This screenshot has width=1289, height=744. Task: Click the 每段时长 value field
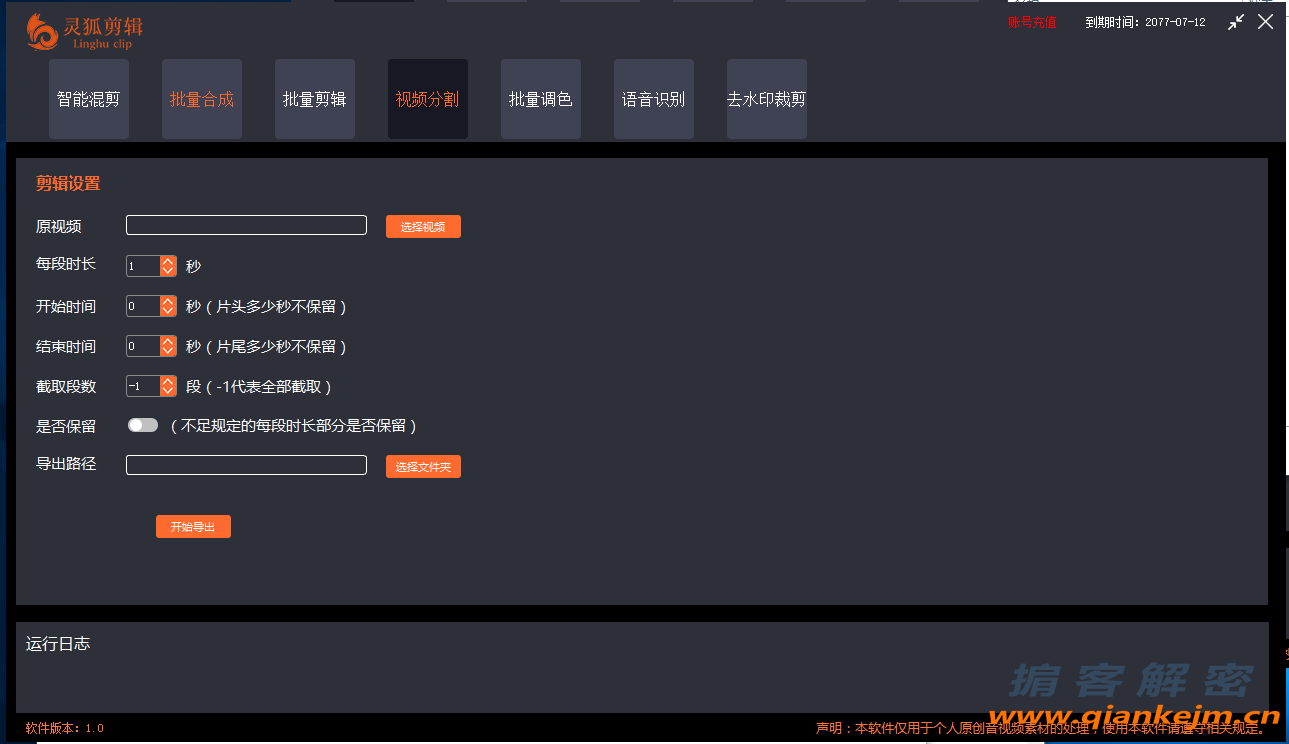point(143,266)
